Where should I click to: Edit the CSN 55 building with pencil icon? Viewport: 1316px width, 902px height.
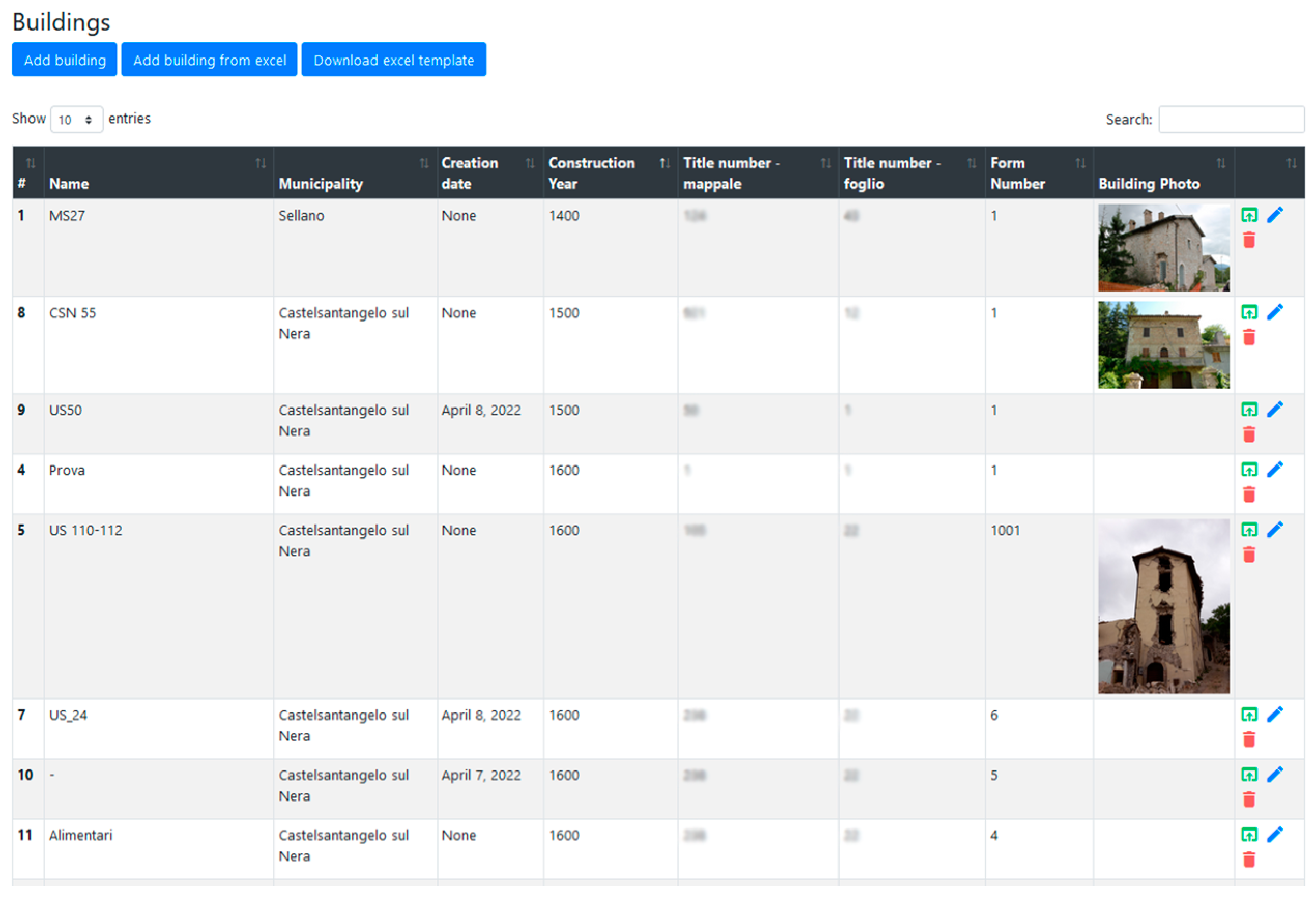(1275, 313)
